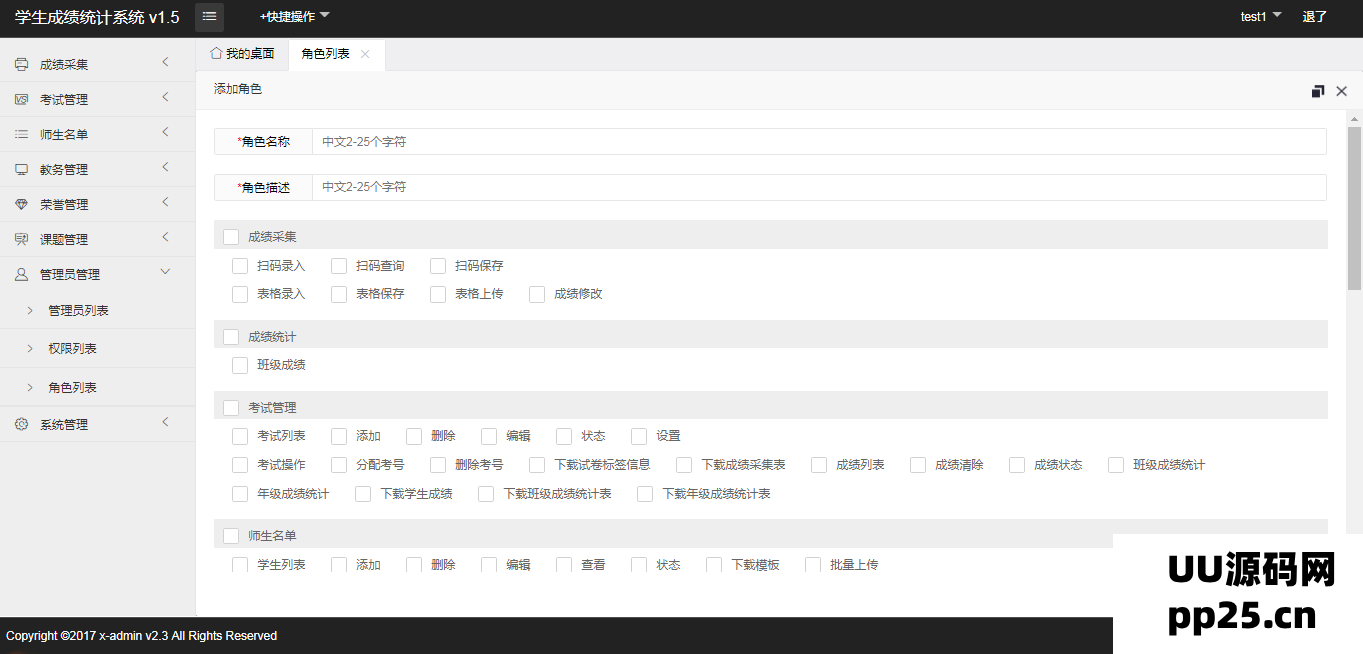The image size is (1363, 654).
Task: Click the printer icon beside 成绩采集
Action: click(21, 65)
